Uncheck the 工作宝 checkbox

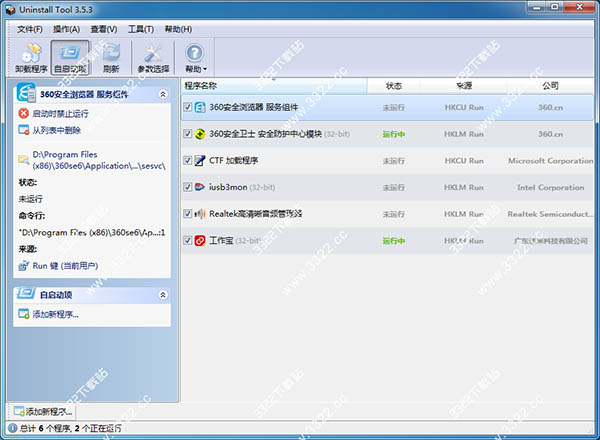click(188, 240)
